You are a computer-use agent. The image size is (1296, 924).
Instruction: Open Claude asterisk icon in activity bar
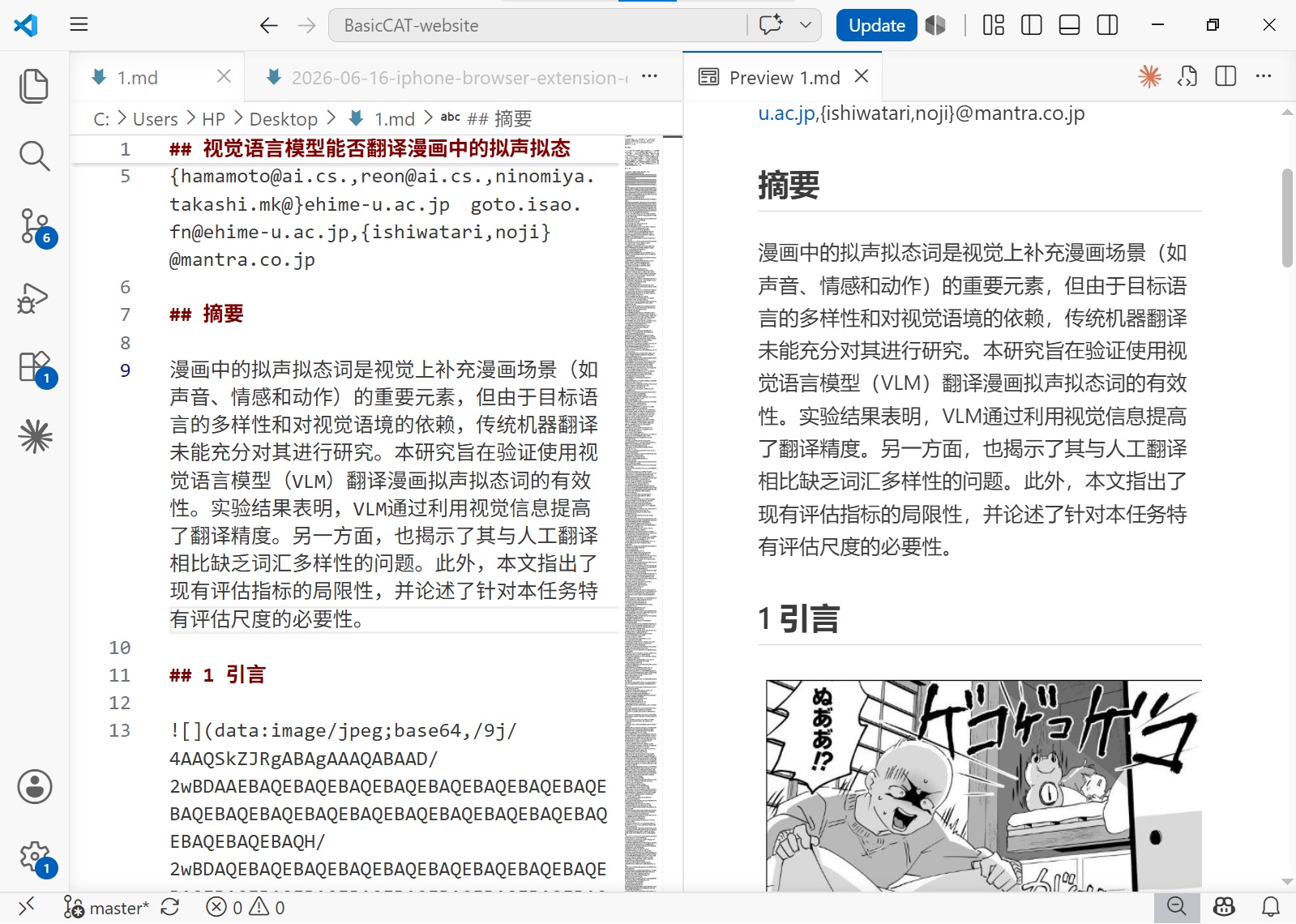[x=35, y=436]
